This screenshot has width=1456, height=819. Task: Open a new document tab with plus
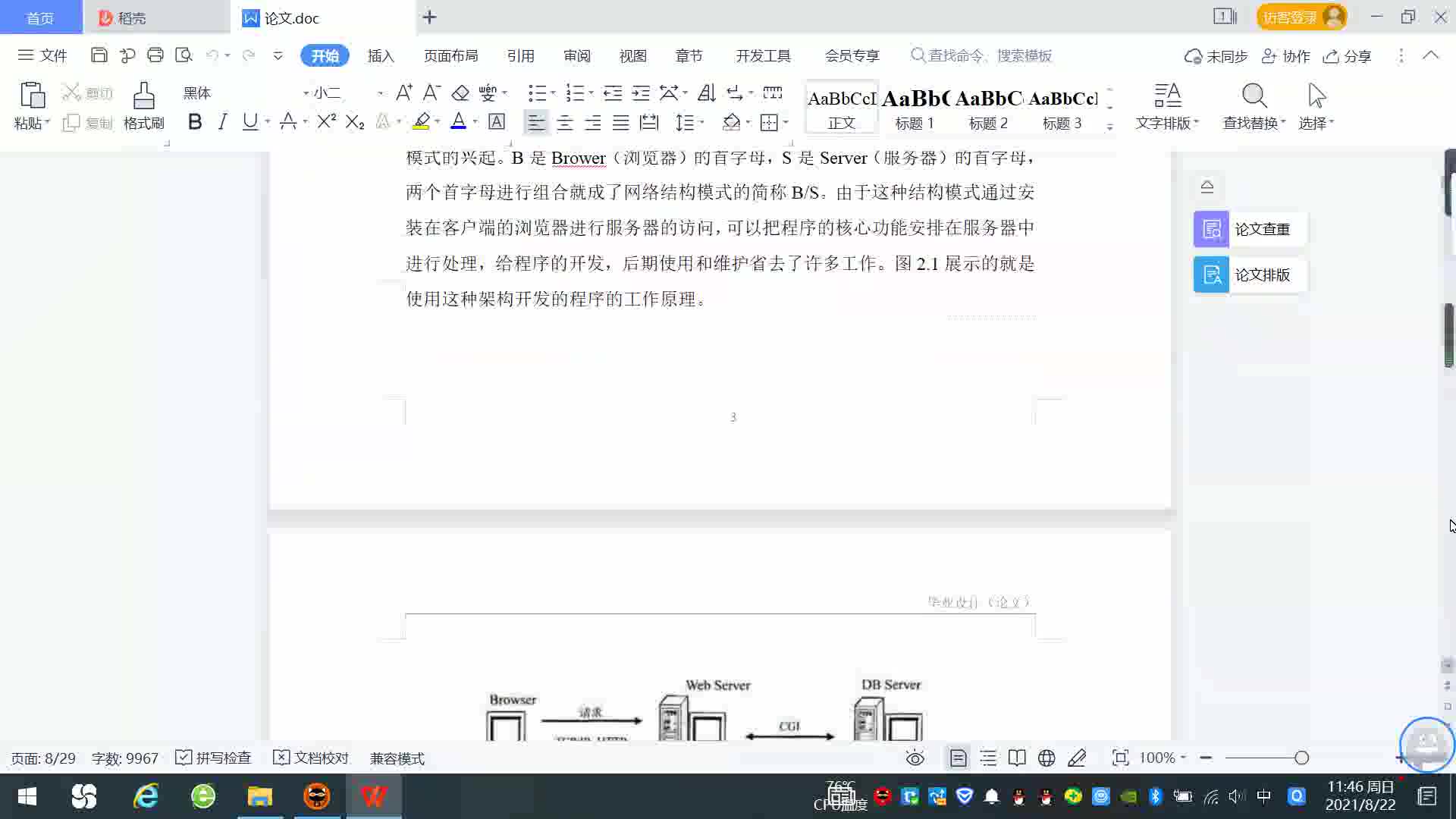pos(429,17)
